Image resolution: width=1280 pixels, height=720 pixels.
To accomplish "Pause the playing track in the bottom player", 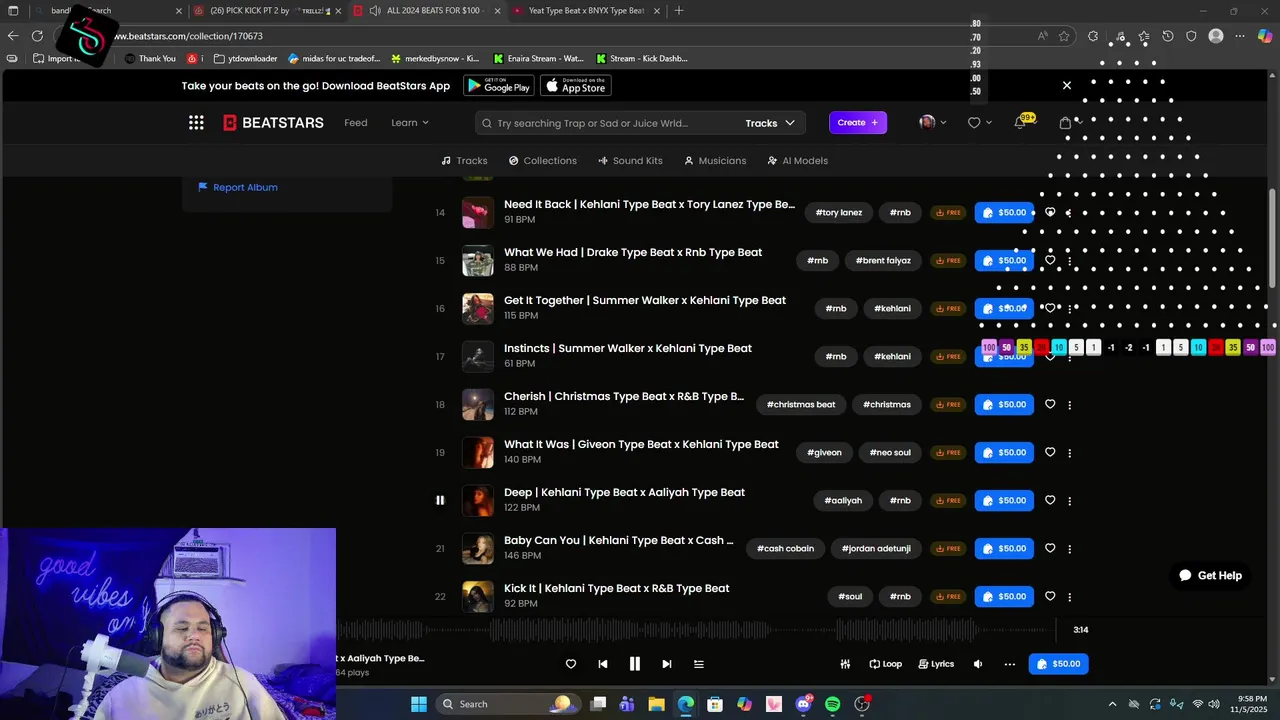I will coord(634,664).
